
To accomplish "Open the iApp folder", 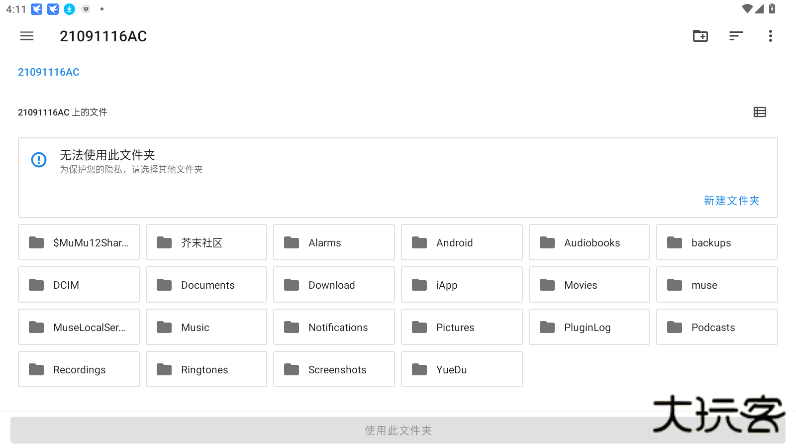I will [x=461, y=284].
